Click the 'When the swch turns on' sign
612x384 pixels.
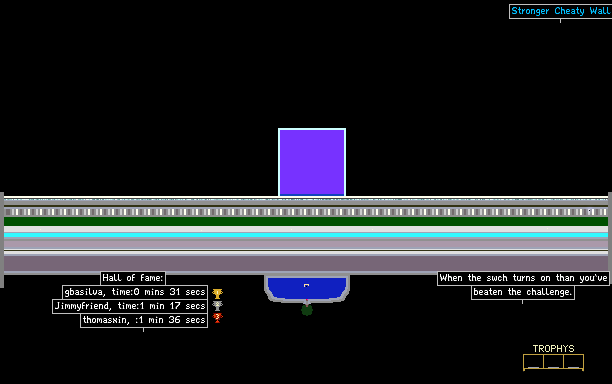[523, 278]
